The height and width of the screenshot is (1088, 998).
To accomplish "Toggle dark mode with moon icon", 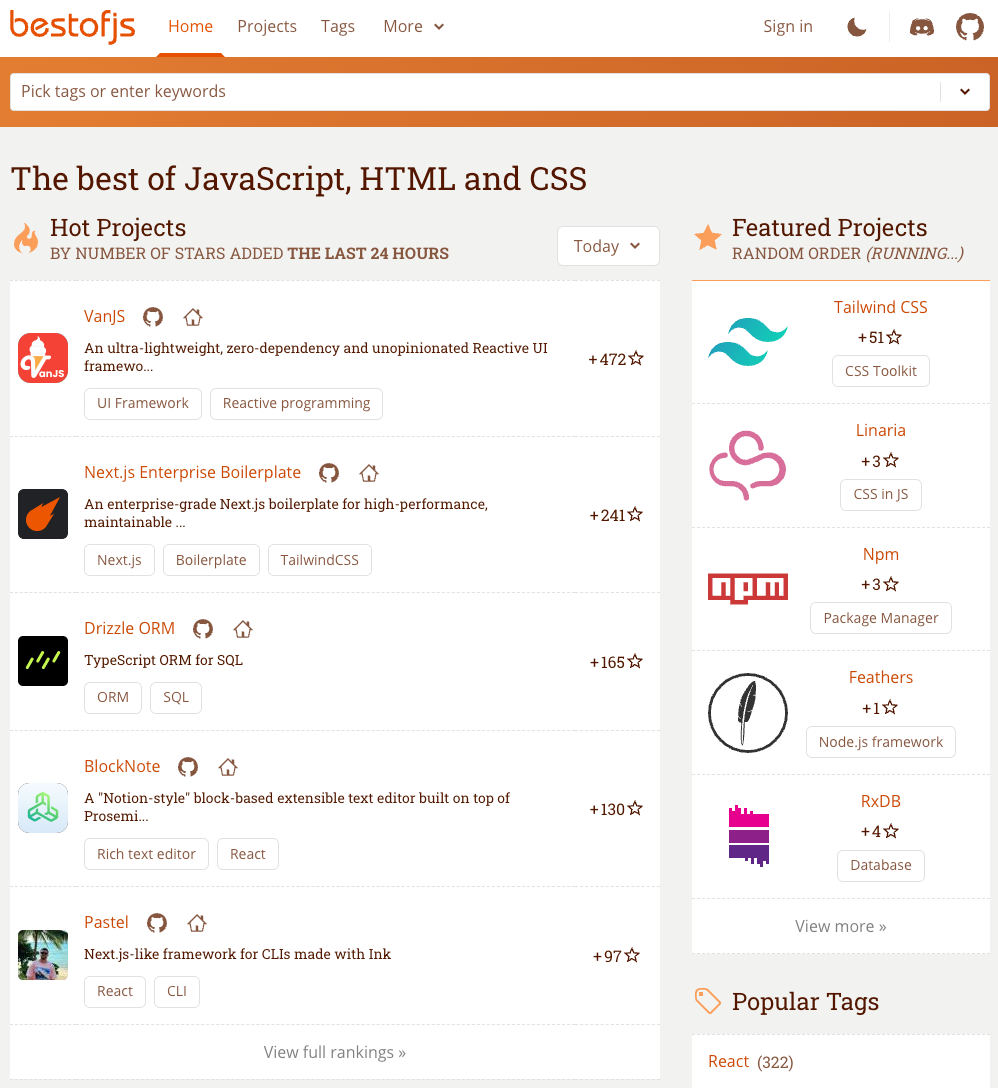I will (x=857, y=27).
